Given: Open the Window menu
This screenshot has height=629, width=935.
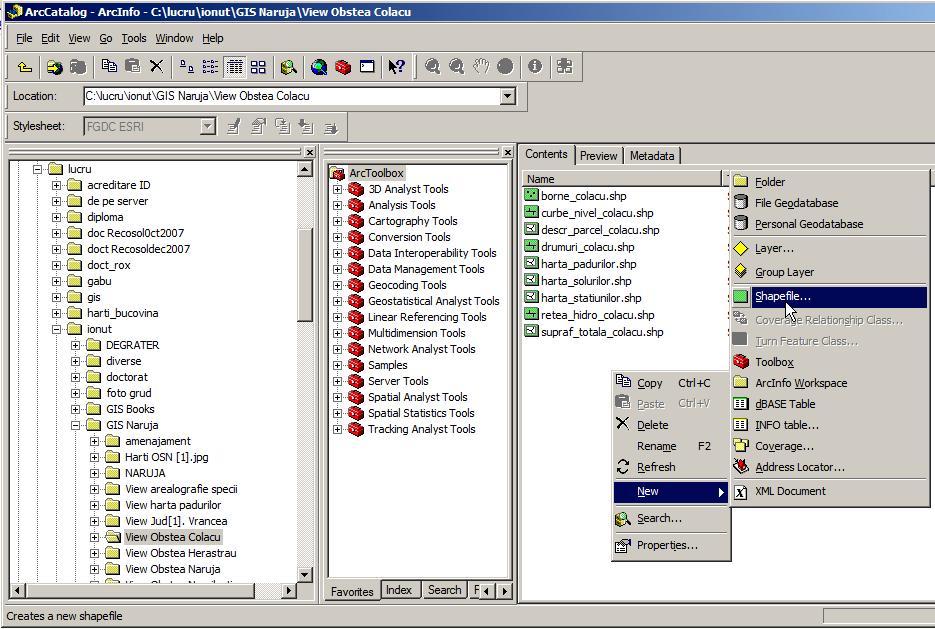Looking at the screenshot, I should pyautogui.click(x=174, y=38).
